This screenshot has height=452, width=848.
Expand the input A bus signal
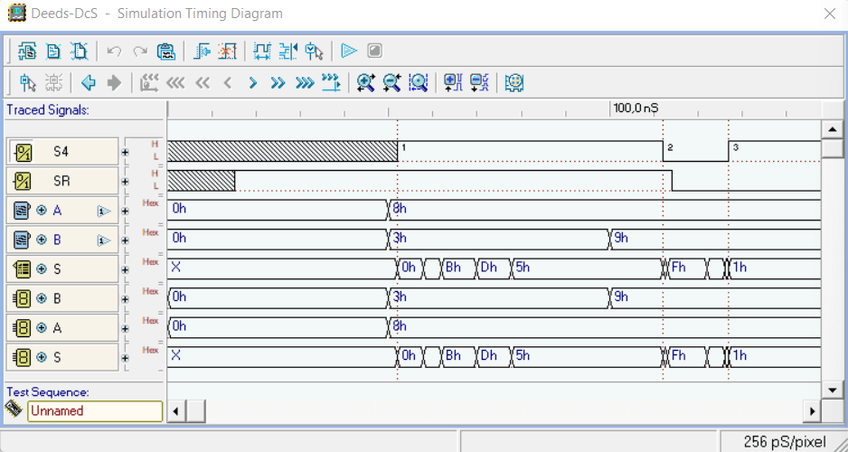[42, 211]
